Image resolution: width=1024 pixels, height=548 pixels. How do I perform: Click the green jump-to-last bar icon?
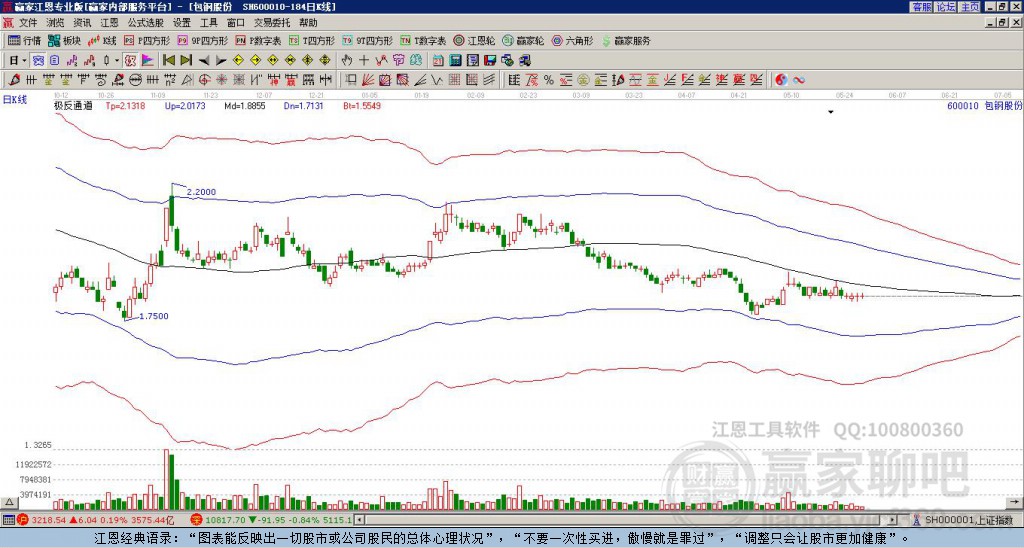pyautogui.click(x=186, y=61)
